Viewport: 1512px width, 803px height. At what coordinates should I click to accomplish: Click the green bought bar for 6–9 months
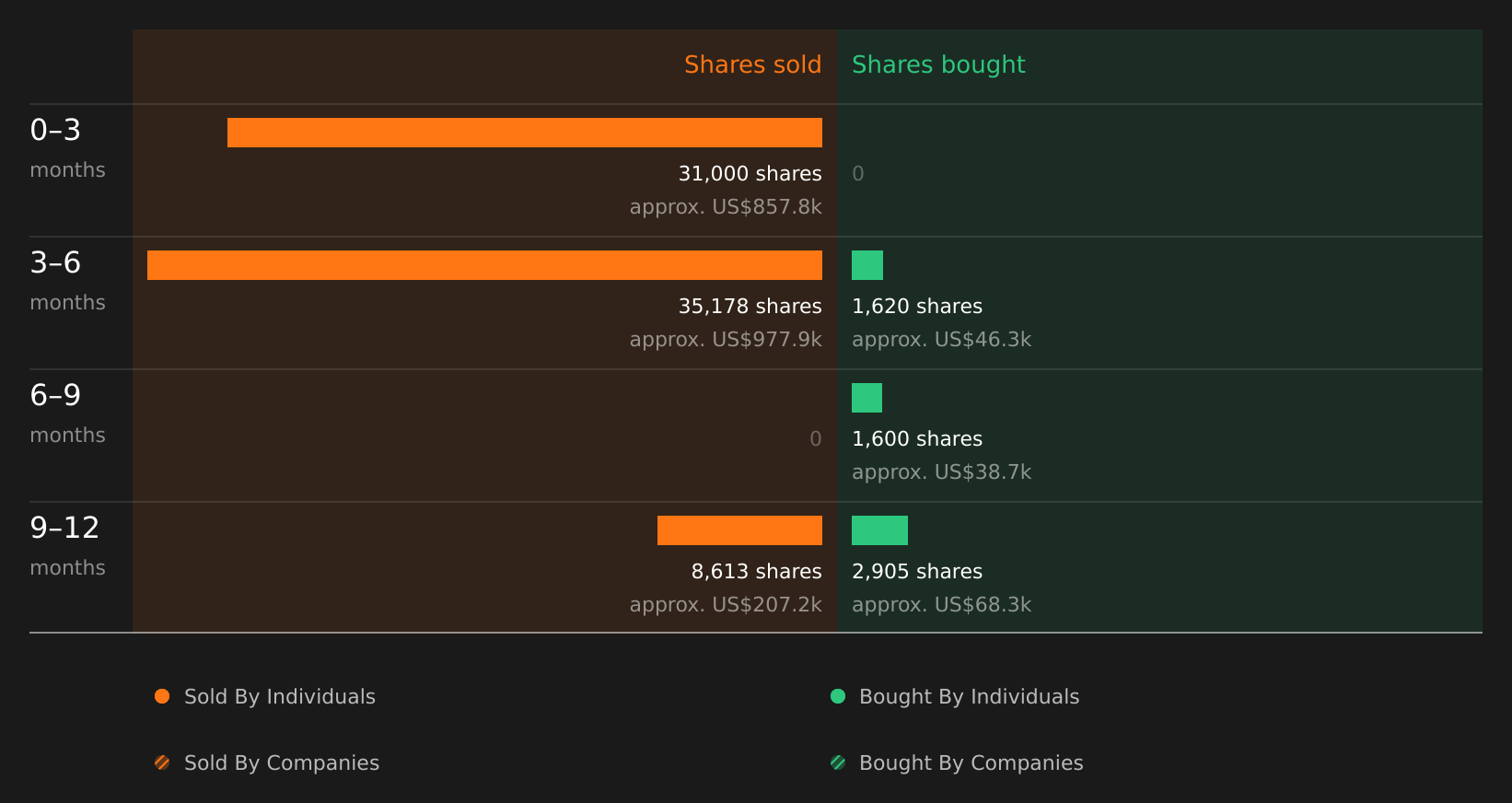click(x=866, y=398)
